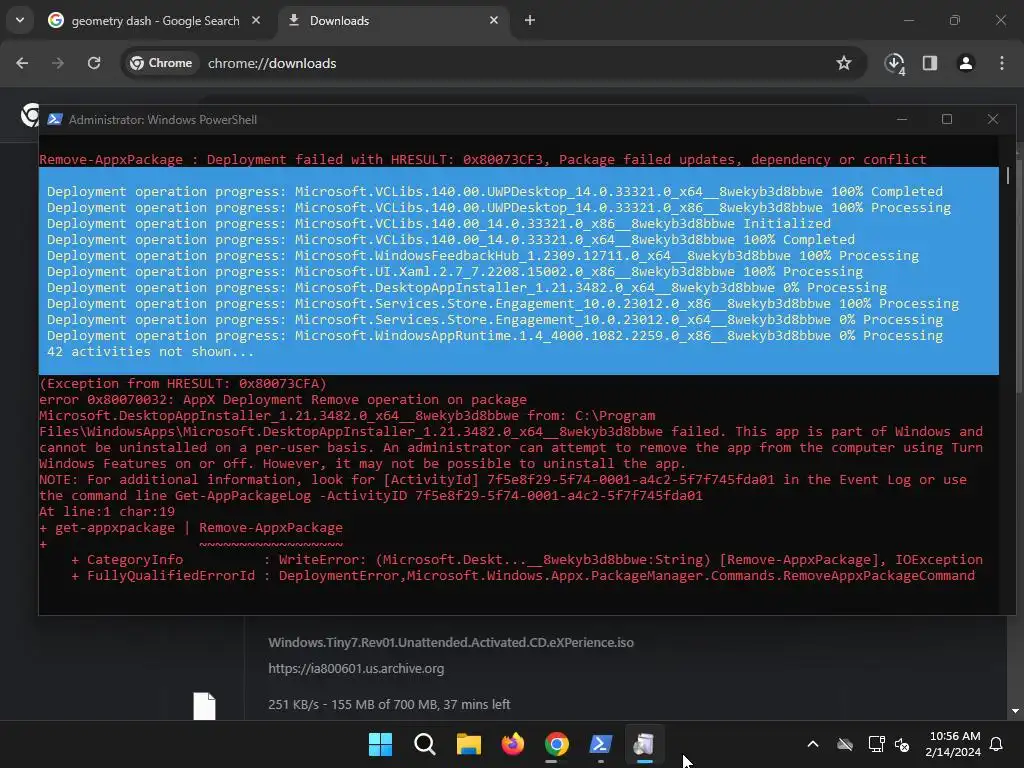Open Chrome three-dot menu
1024x768 pixels.
tap(1002, 63)
